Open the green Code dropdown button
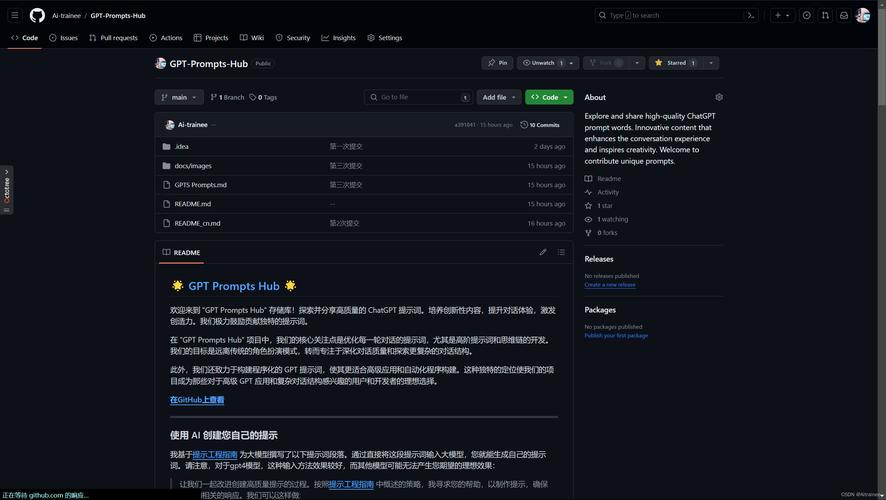This screenshot has height=500, width=886. [x=549, y=97]
